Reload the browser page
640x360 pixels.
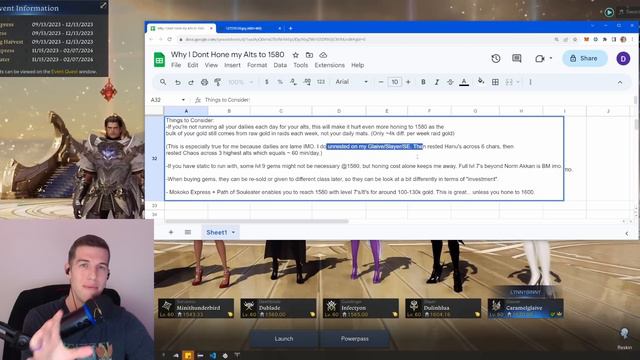[x=169, y=40]
